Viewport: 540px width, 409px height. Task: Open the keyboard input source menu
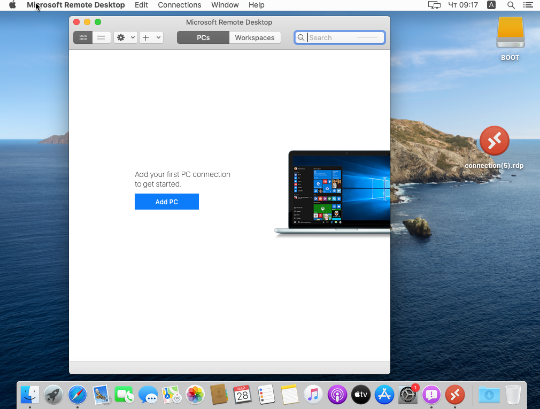coord(491,5)
